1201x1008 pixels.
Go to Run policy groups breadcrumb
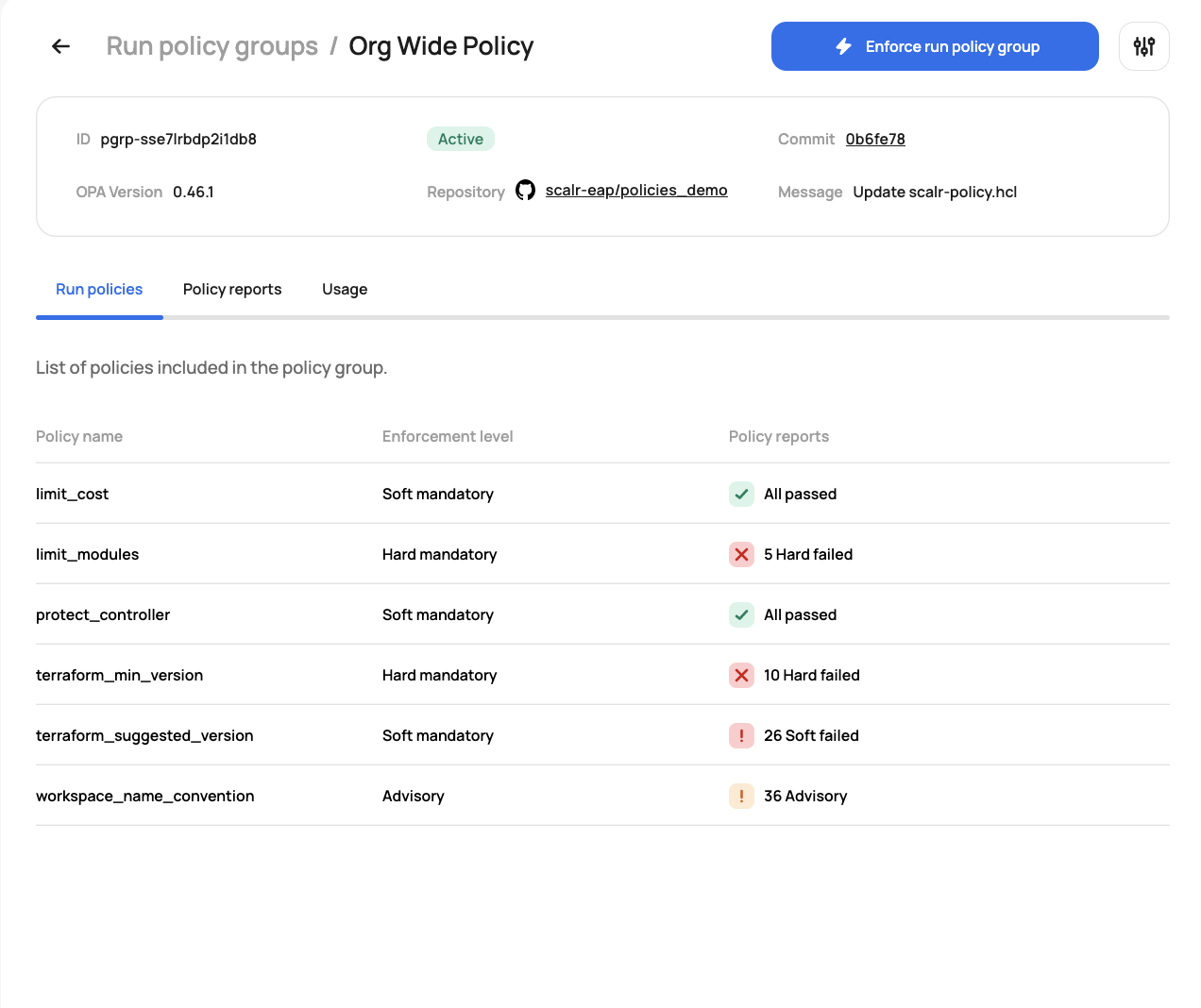tap(212, 46)
